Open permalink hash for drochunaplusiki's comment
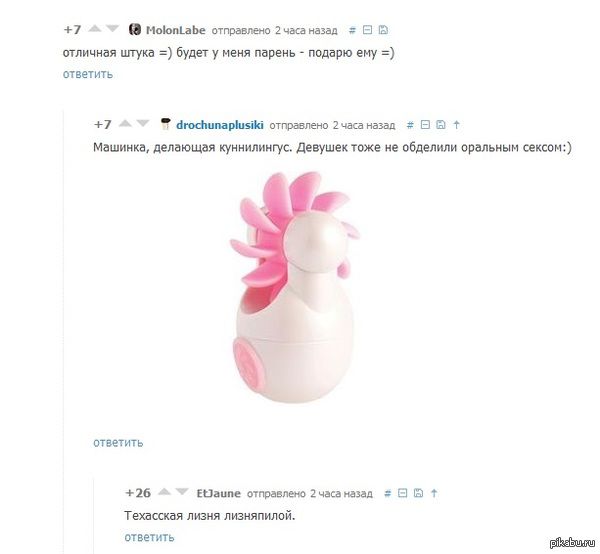This screenshot has height=554, width=600. pyautogui.click(x=410, y=125)
